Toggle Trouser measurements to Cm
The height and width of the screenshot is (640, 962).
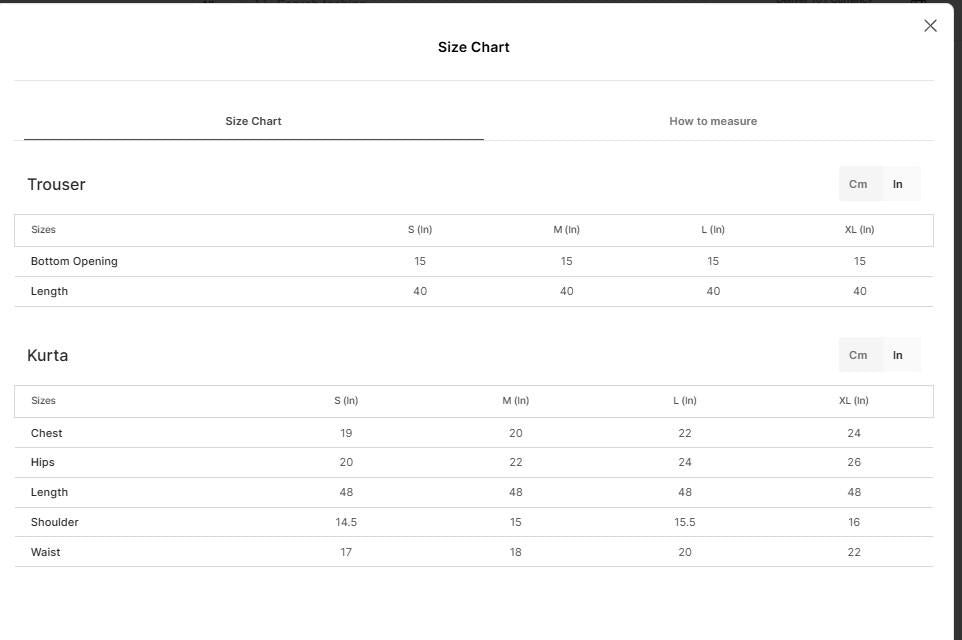pyautogui.click(x=858, y=184)
